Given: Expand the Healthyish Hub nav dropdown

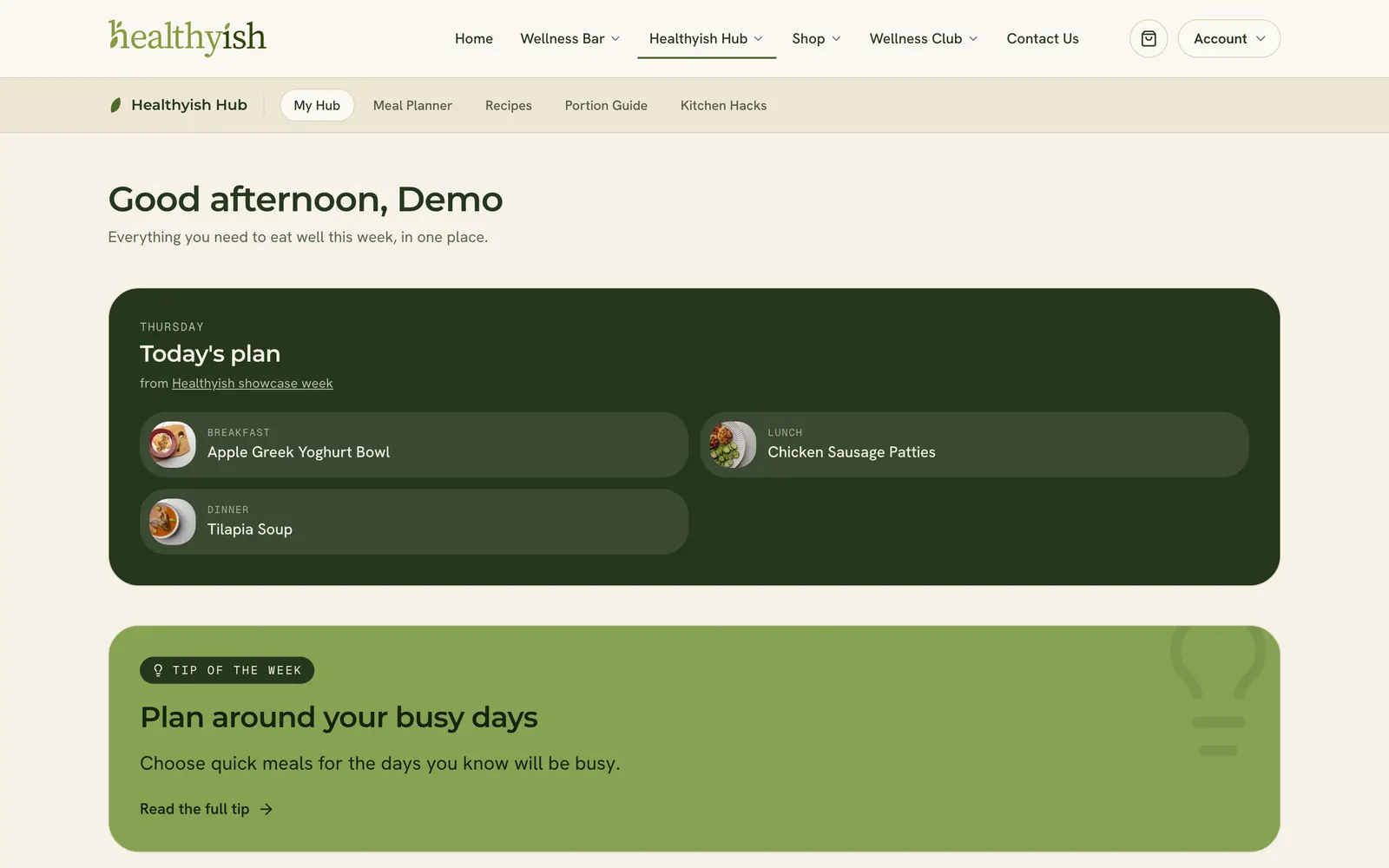Looking at the screenshot, I should [x=707, y=39].
